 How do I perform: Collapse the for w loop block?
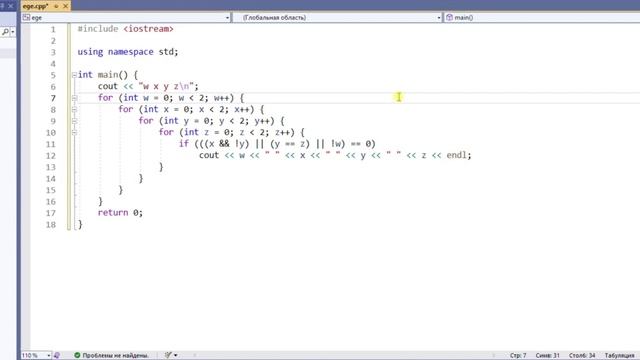pos(74,98)
